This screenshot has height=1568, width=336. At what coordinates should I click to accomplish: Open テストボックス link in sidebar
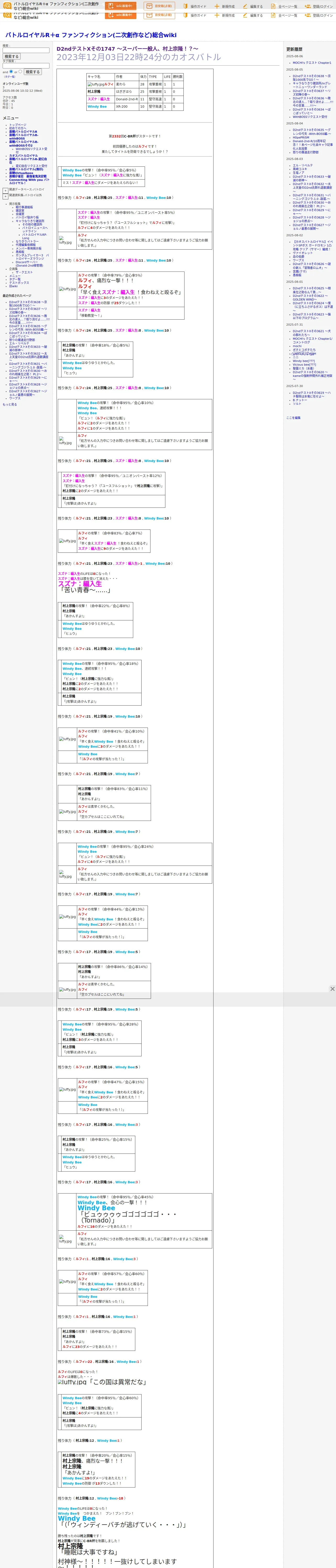point(19,283)
